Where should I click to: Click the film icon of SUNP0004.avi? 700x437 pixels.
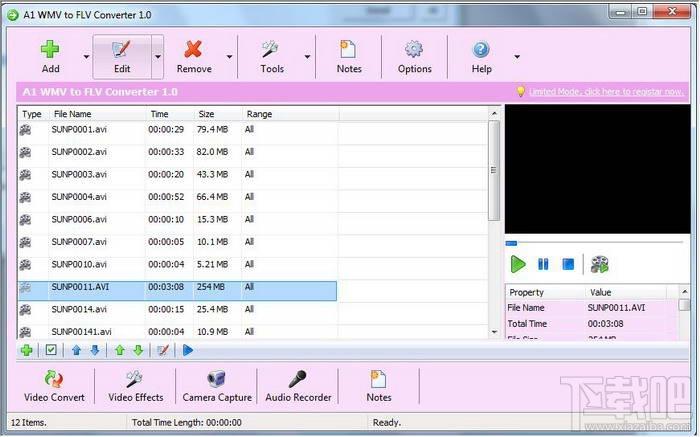pyautogui.click(x=25, y=197)
